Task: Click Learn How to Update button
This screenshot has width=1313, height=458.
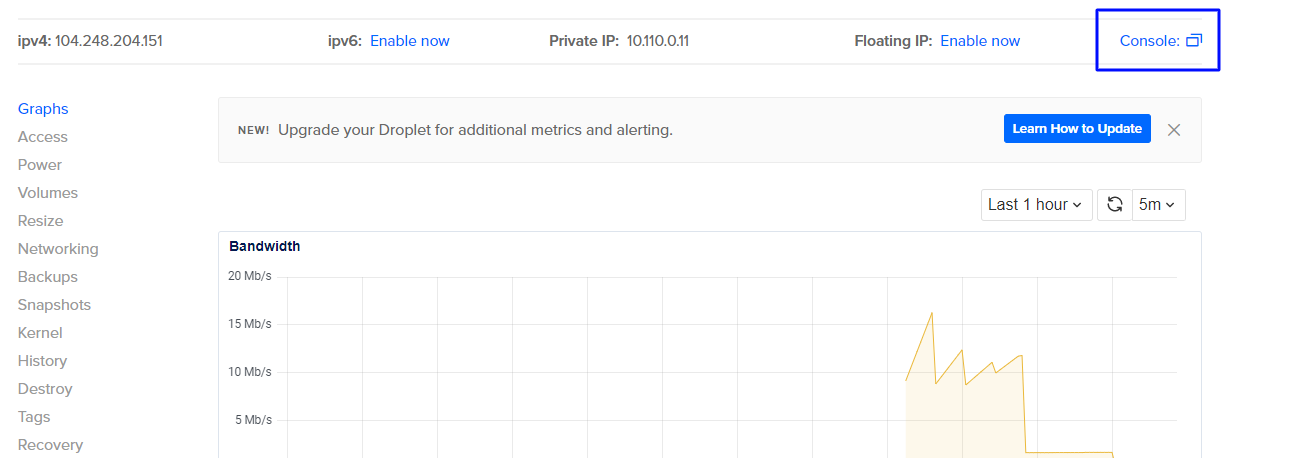Action: pos(1077,129)
